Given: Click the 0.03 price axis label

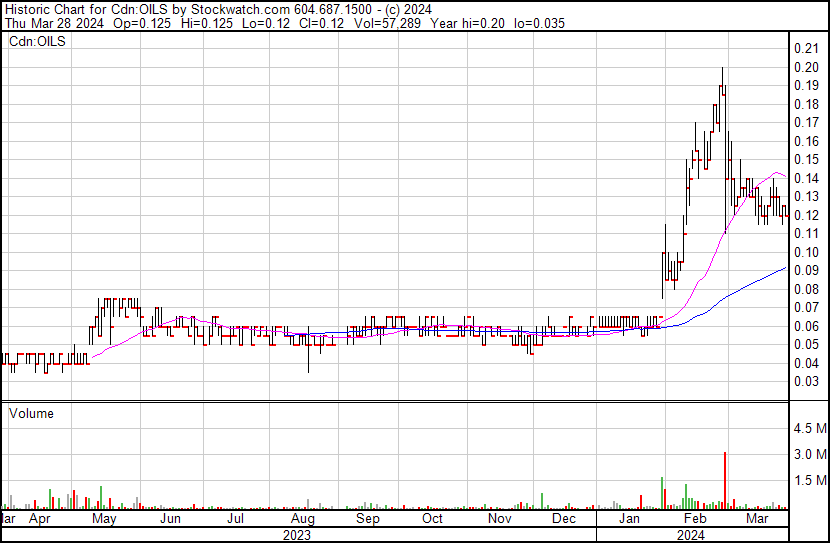Looking at the screenshot, I should tap(806, 381).
